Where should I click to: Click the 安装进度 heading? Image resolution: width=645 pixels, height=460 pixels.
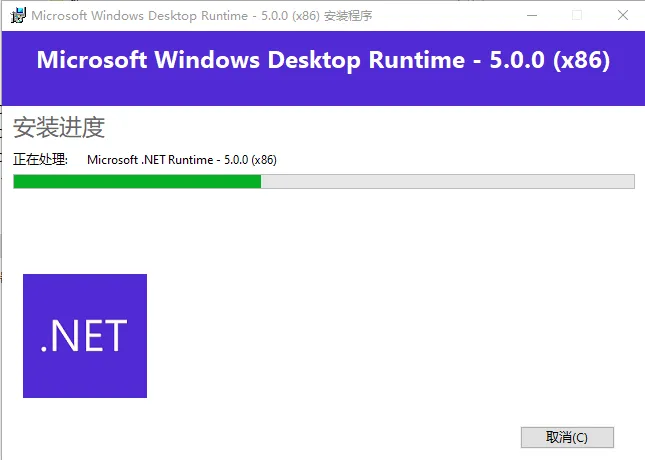(x=59, y=127)
